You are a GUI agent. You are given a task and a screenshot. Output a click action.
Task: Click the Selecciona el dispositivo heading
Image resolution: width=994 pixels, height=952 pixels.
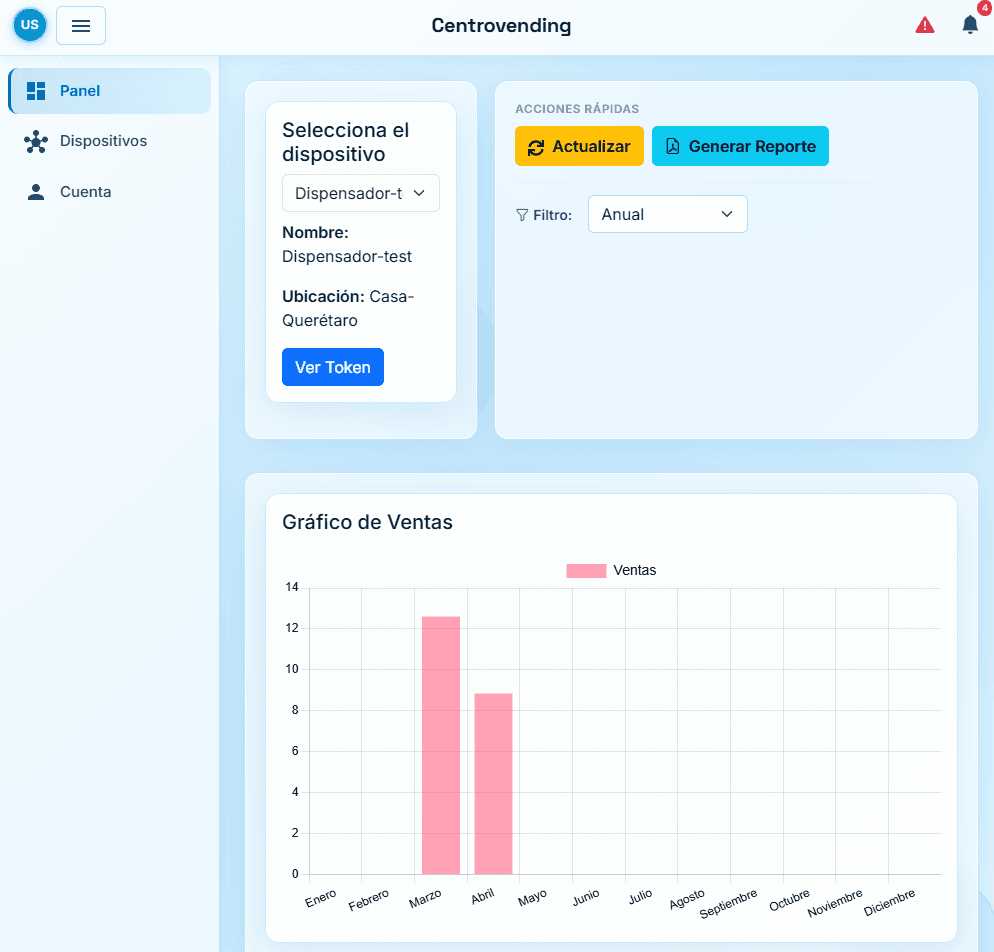click(345, 143)
